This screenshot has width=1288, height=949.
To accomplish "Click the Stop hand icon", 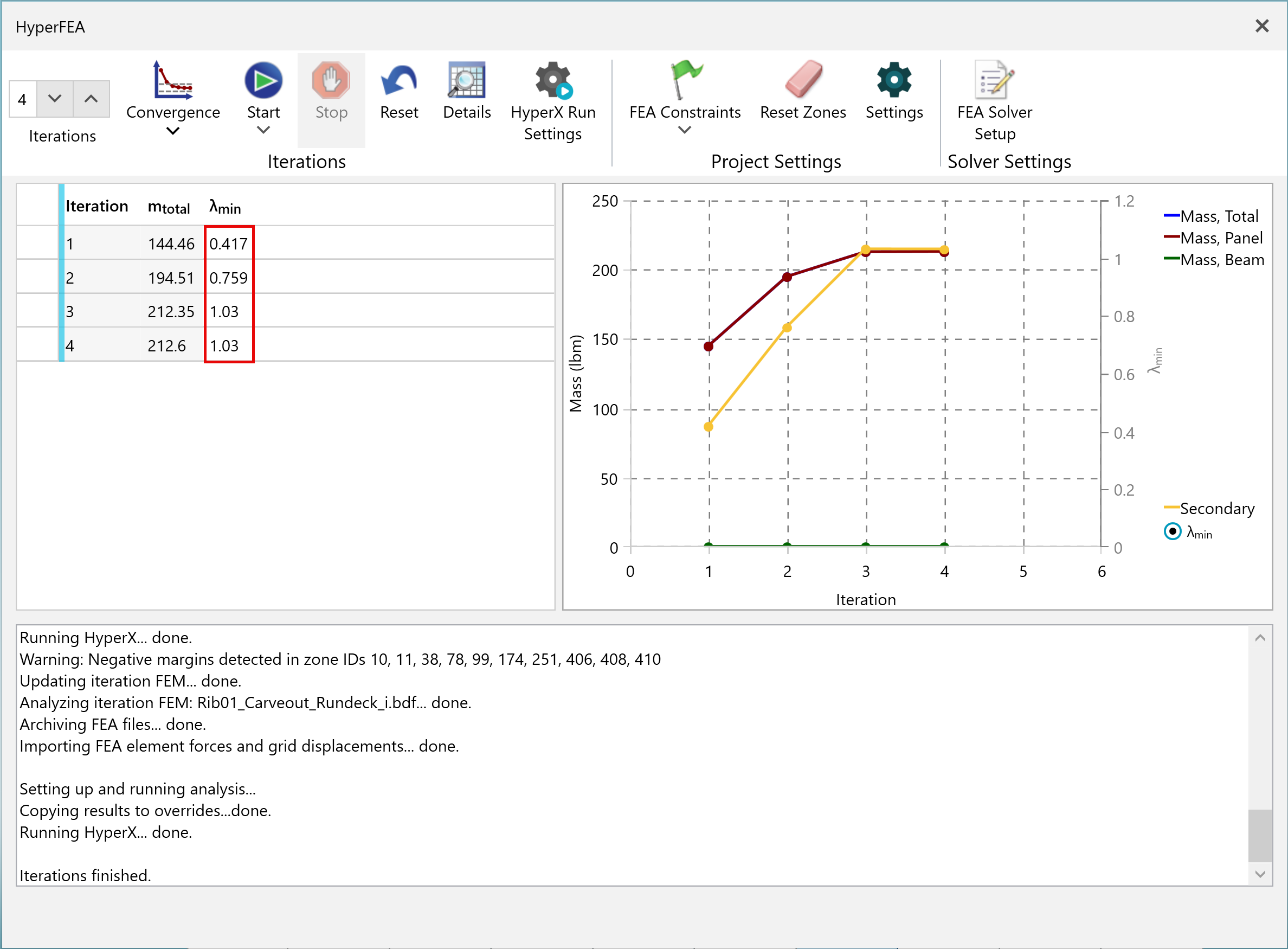I will (331, 80).
